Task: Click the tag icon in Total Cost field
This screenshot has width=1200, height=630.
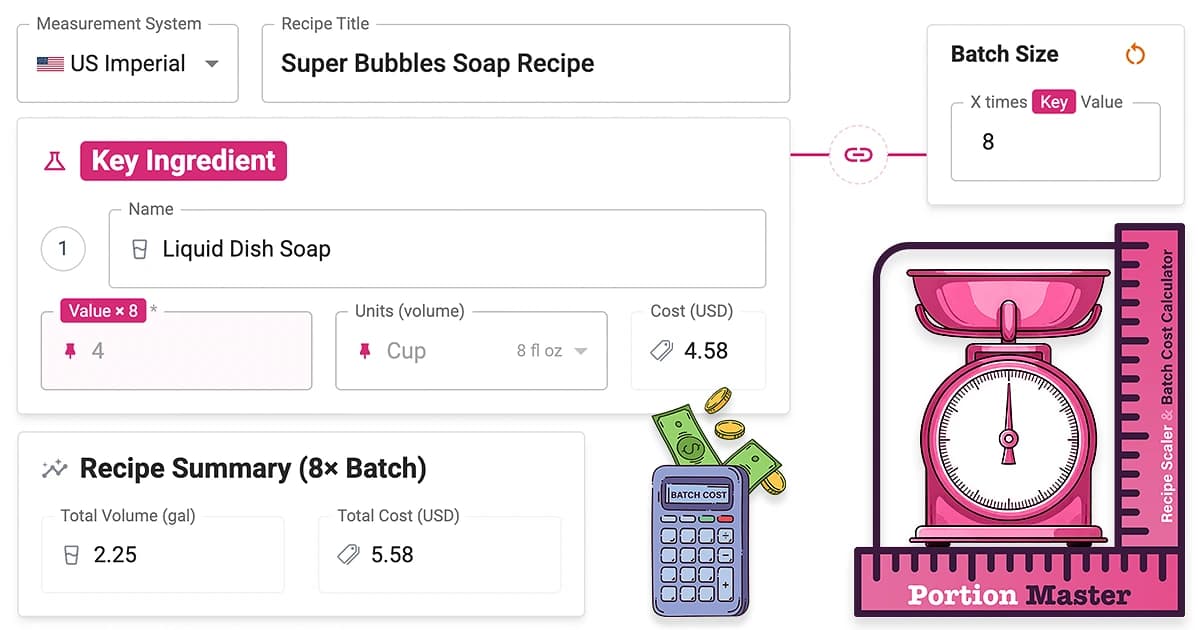Action: pos(347,554)
